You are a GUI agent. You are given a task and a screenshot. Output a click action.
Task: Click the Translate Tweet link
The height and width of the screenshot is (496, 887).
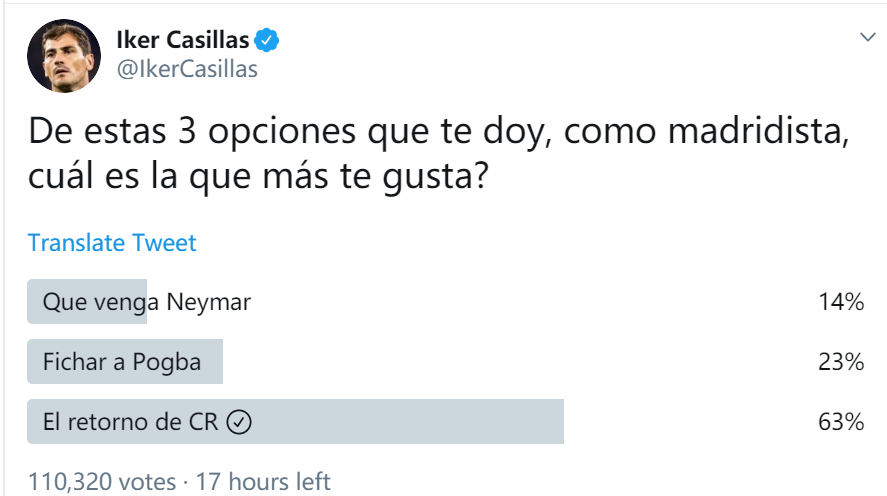click(112, 243)
